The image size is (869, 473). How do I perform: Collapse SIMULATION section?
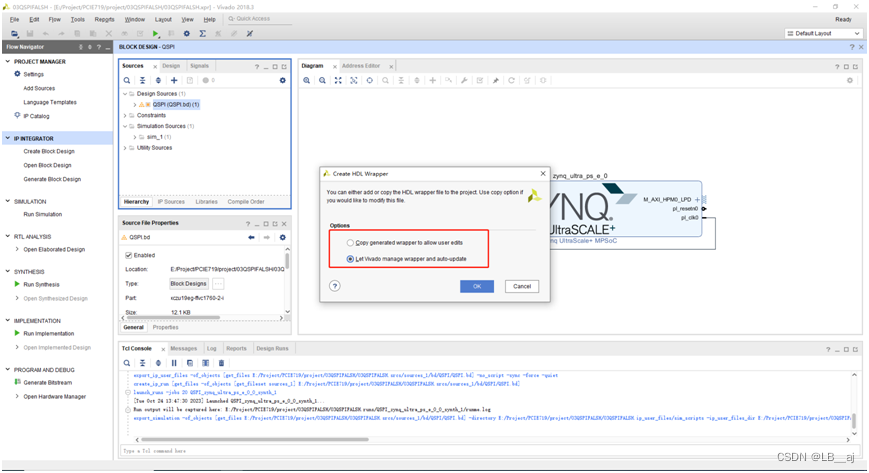(8, 201)
